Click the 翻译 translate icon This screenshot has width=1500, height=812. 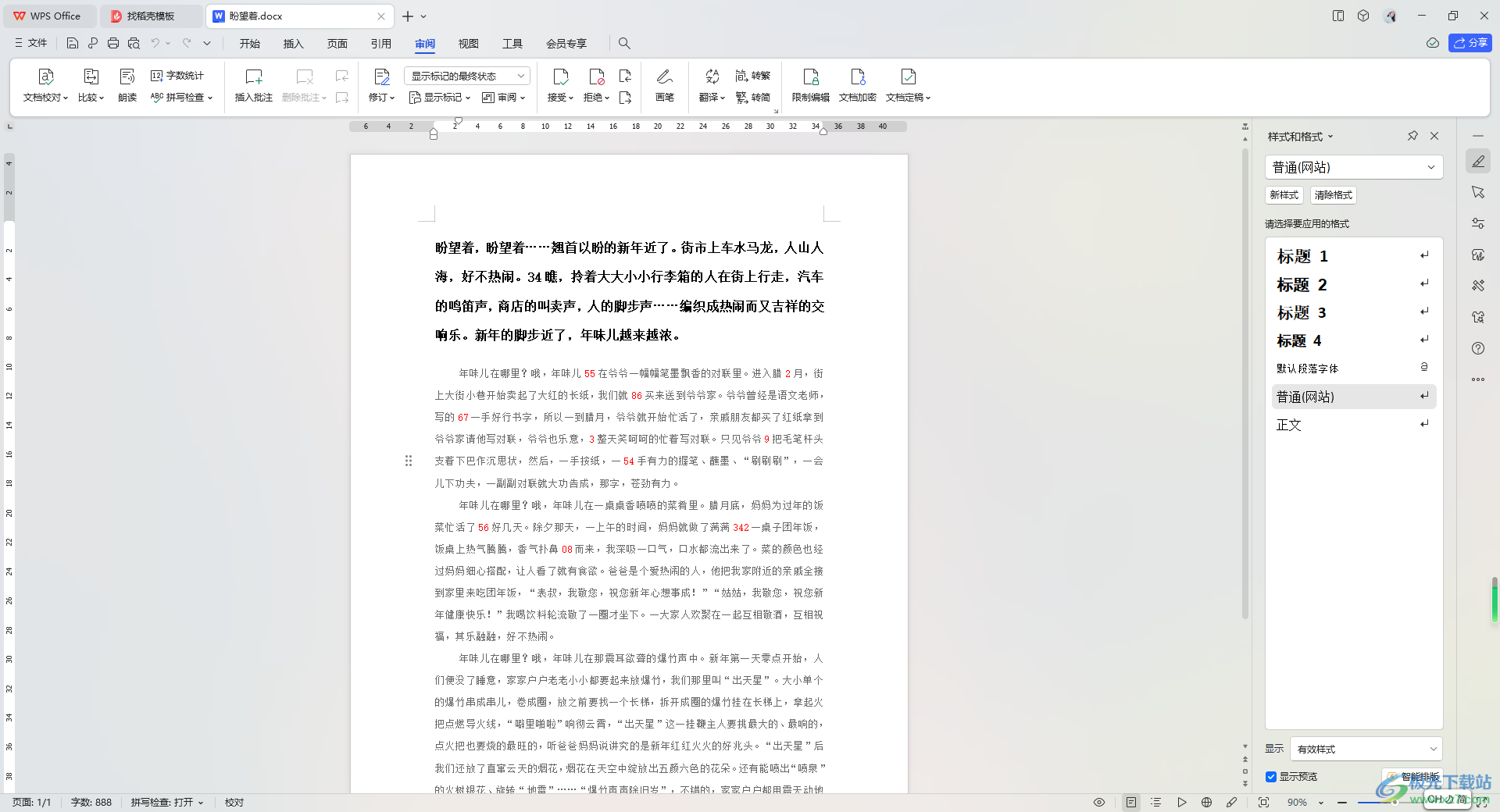[712, 77]
